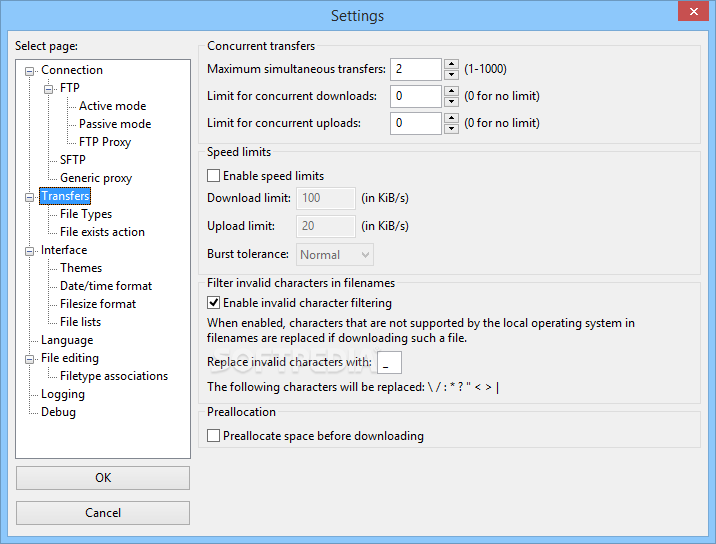The height and width of the screenshot is (544, 716).
Task: Select the Interface page
Action: (64, 250)
